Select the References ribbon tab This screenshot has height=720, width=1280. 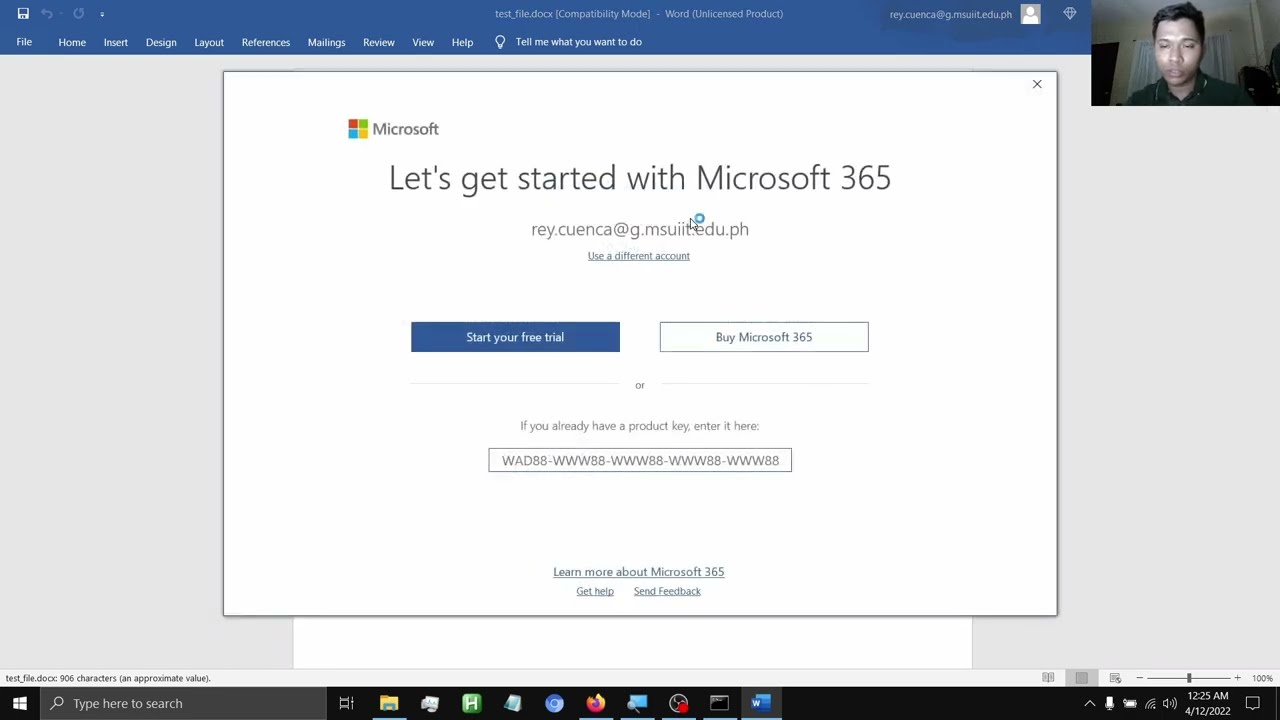[266, 42]
